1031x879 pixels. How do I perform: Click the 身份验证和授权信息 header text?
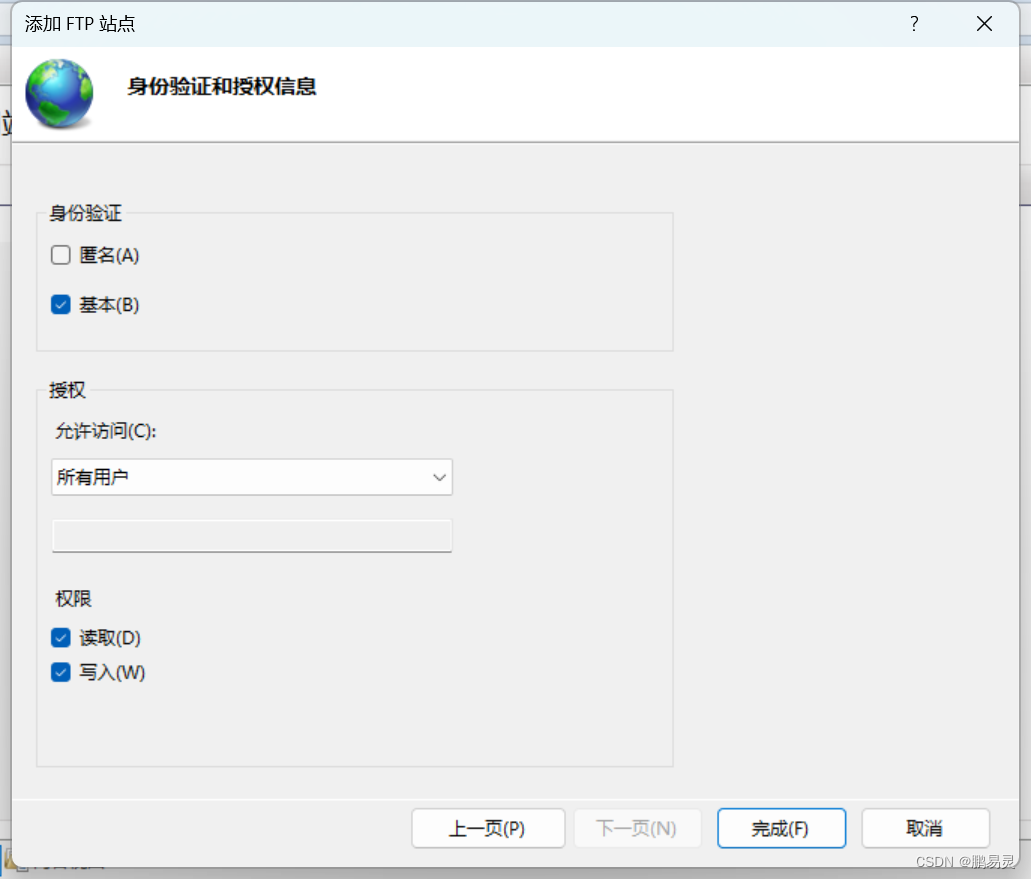pos(221,87)
